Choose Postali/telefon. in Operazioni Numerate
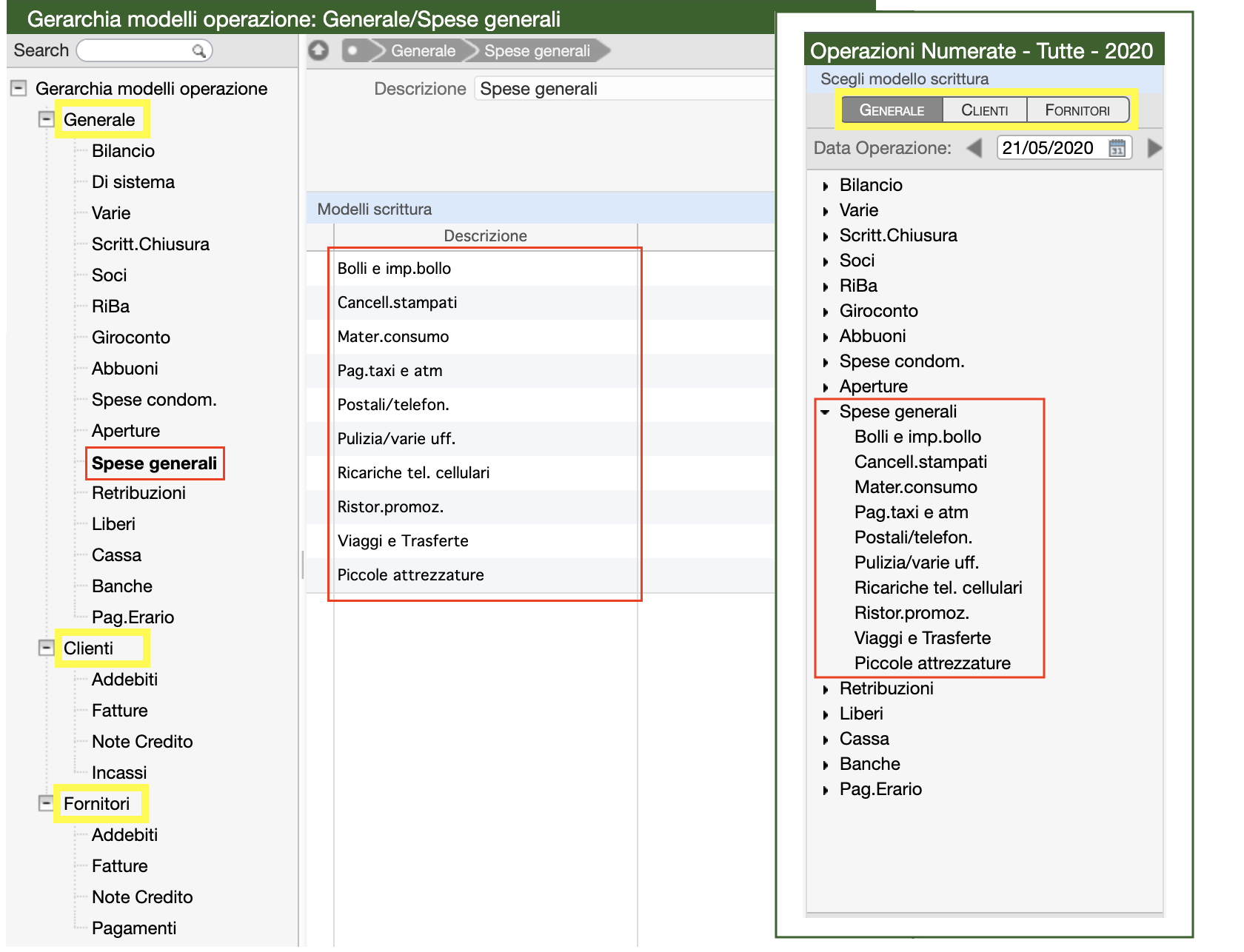The height and width of the screenshot is (952, 1244). click(x=914, y=537)
